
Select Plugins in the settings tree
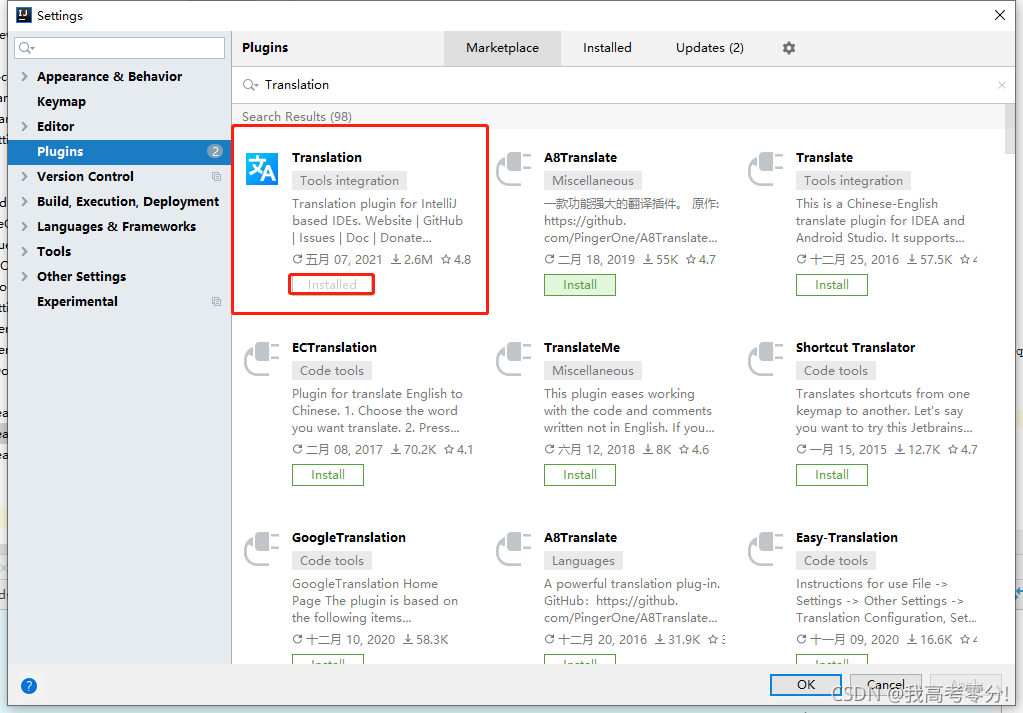[x=119, y=151]
